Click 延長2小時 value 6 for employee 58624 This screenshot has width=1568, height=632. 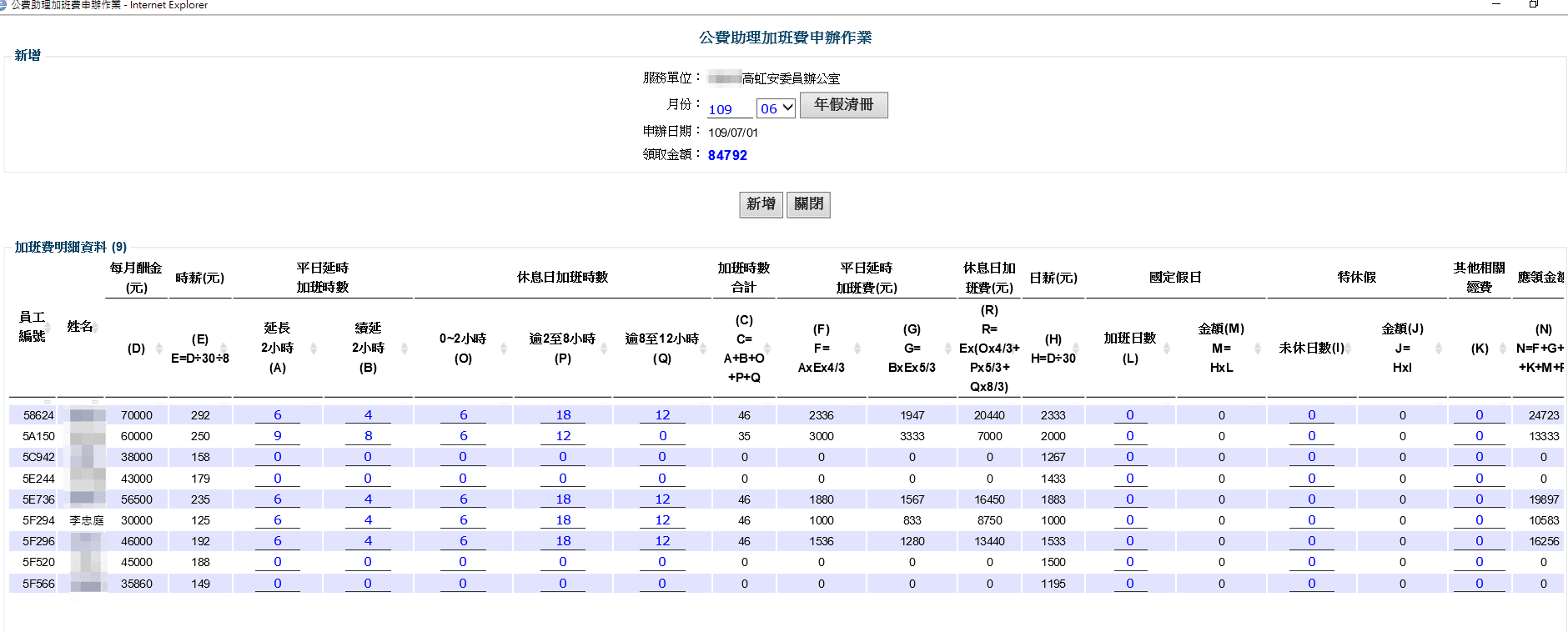click(x=278, y=415)
